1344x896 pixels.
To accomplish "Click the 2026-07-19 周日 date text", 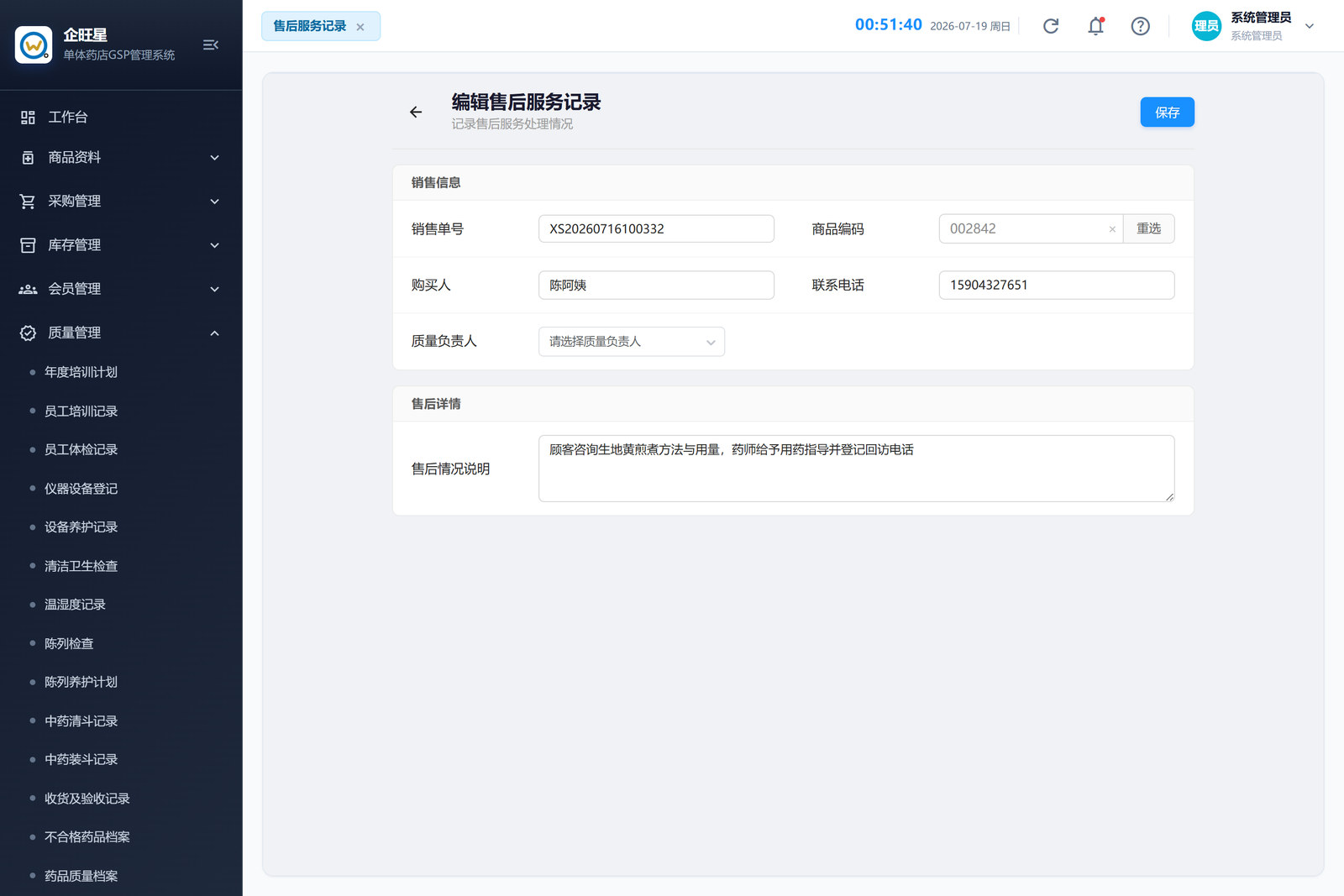I will tap(970, 27).
